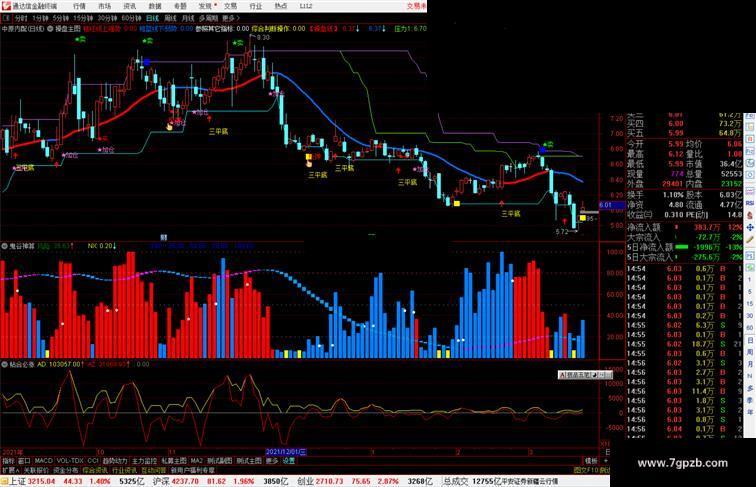
Task: Click 沪深 index value 4237.70
Action: pyautogui.click(x=185, y=481)
